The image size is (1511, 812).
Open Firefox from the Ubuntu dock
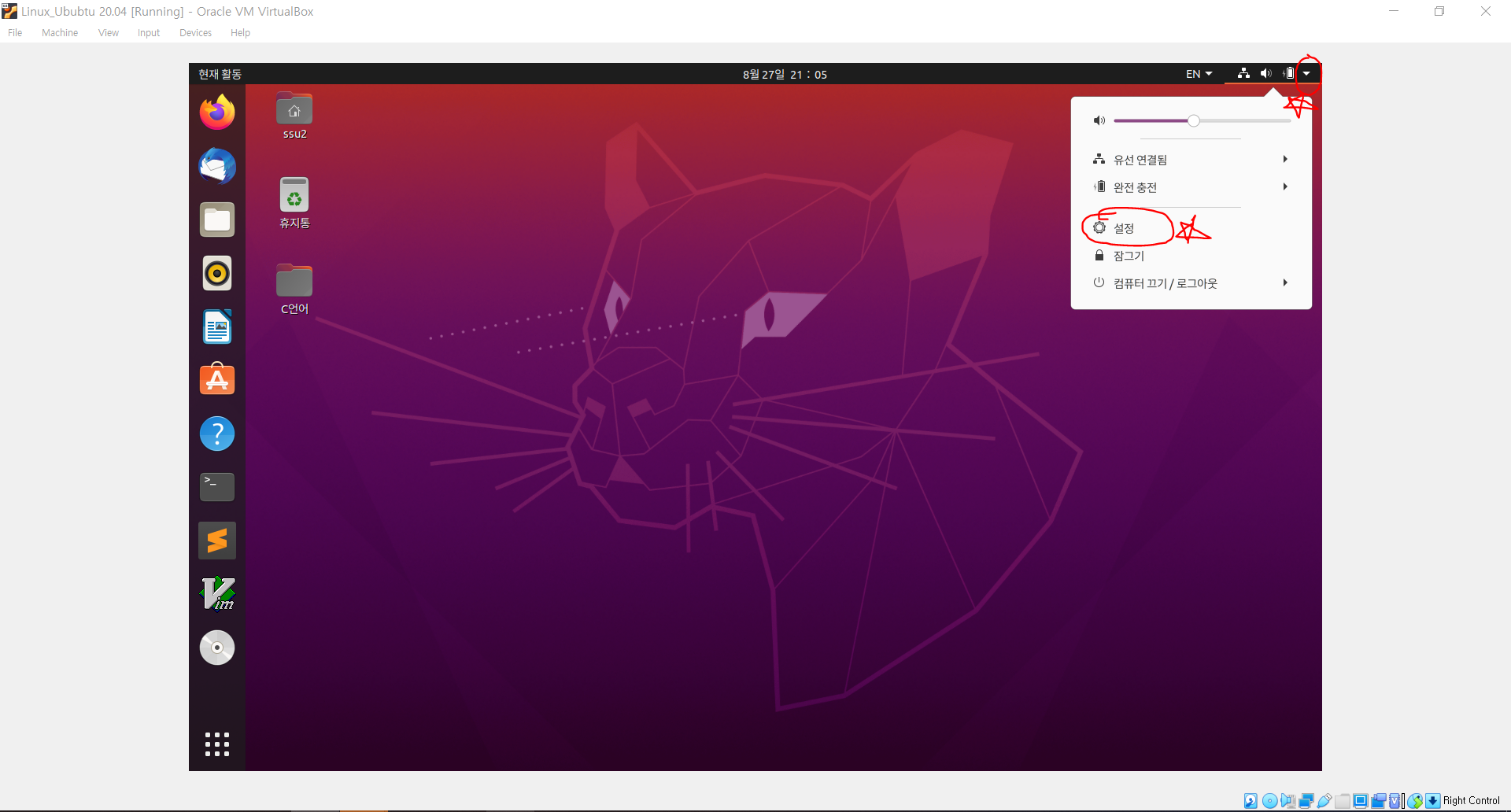[x=217, y=112]
